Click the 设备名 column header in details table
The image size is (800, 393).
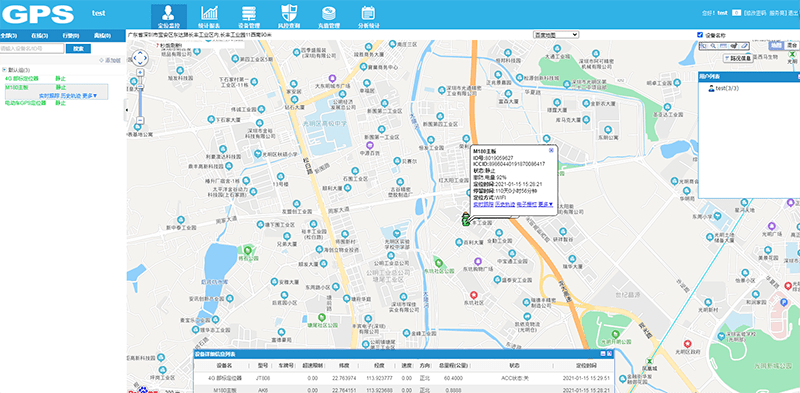(224, 365)
